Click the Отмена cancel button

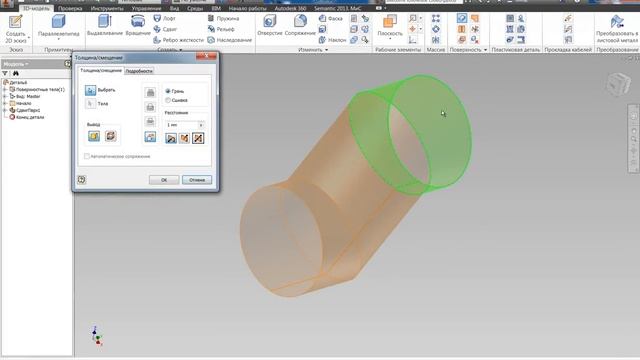pyautogui.click(x=197, y=180)
